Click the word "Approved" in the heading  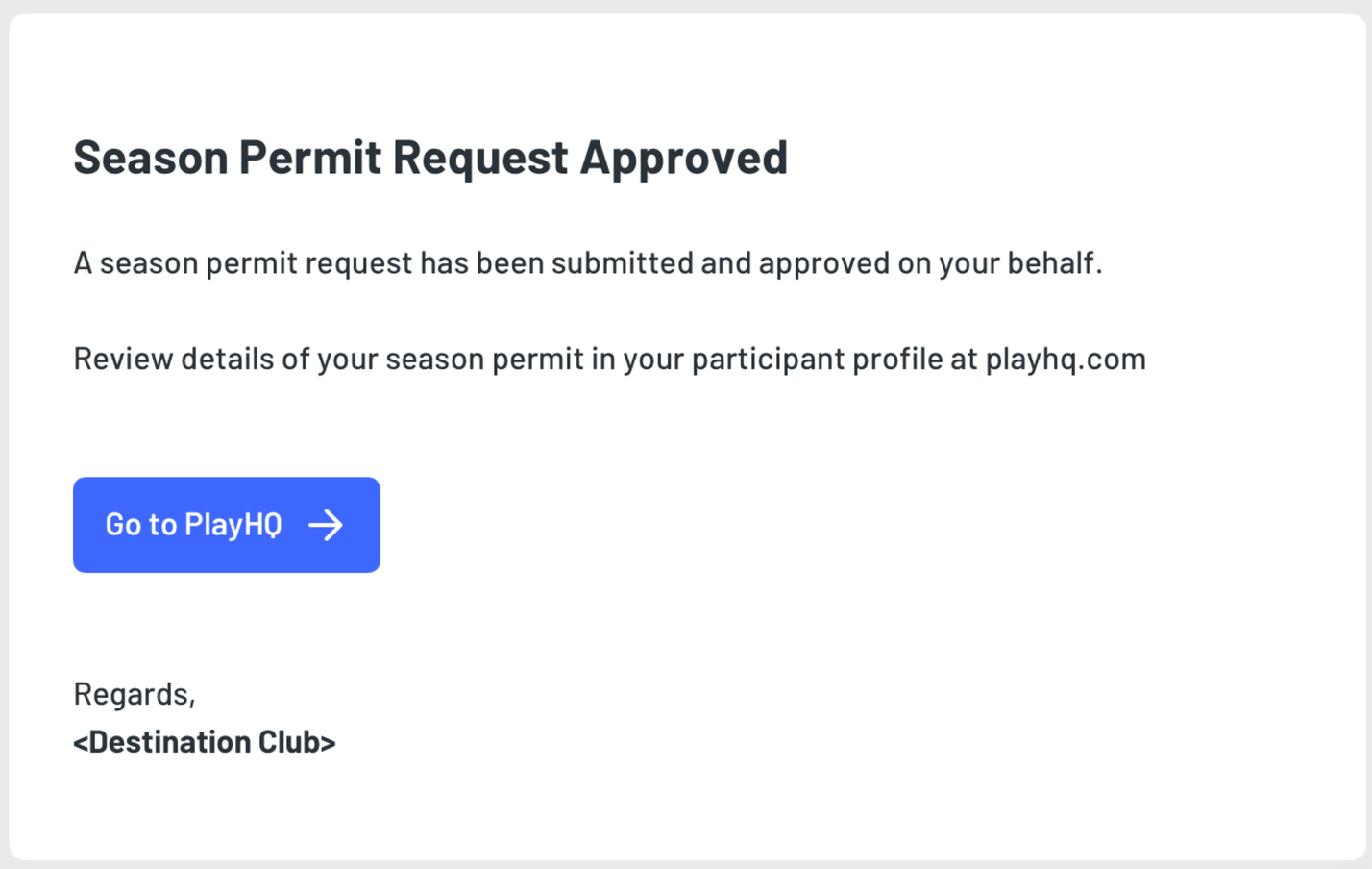point(683,158)
